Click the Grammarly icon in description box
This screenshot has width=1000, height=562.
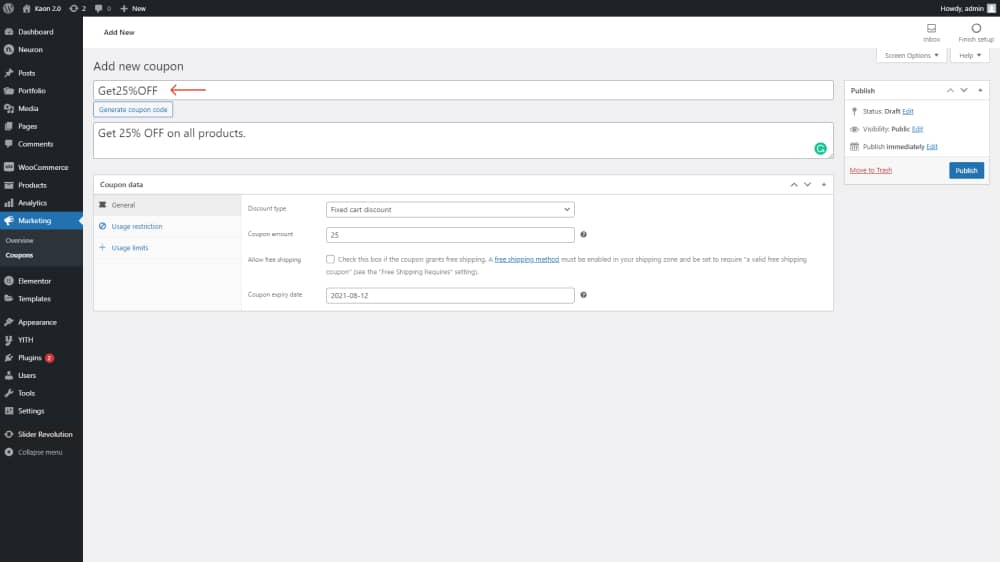tap(820, 148)
